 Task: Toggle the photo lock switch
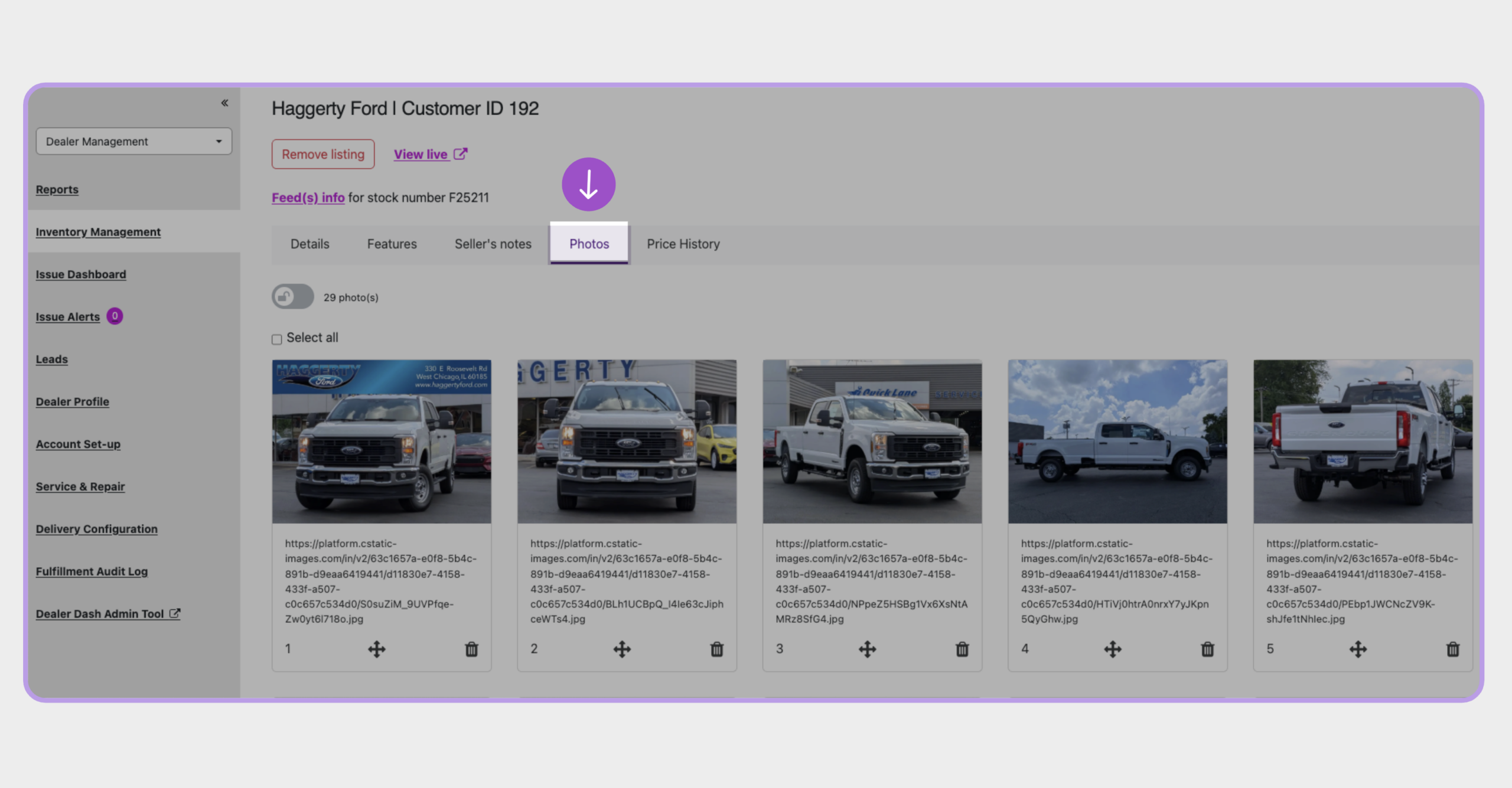click(x=293, y=297)
